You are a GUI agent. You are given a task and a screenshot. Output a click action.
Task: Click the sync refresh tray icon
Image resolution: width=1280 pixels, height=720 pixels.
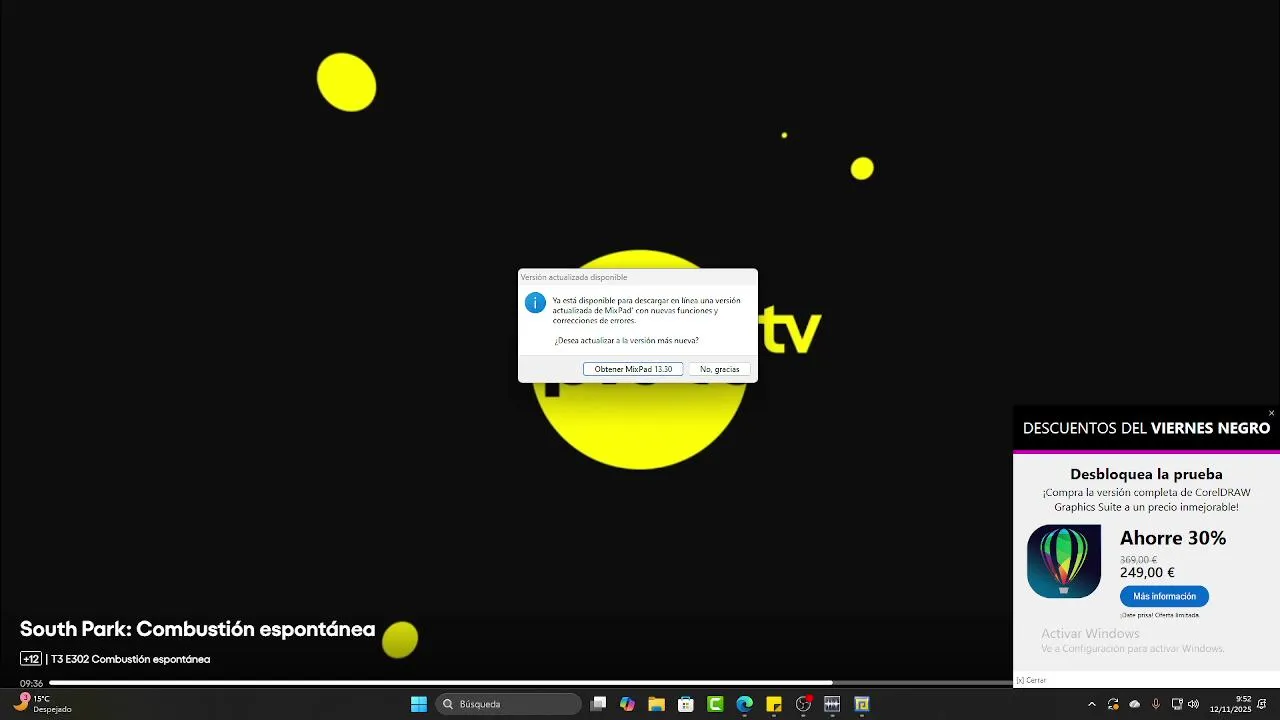(1113, 704)
